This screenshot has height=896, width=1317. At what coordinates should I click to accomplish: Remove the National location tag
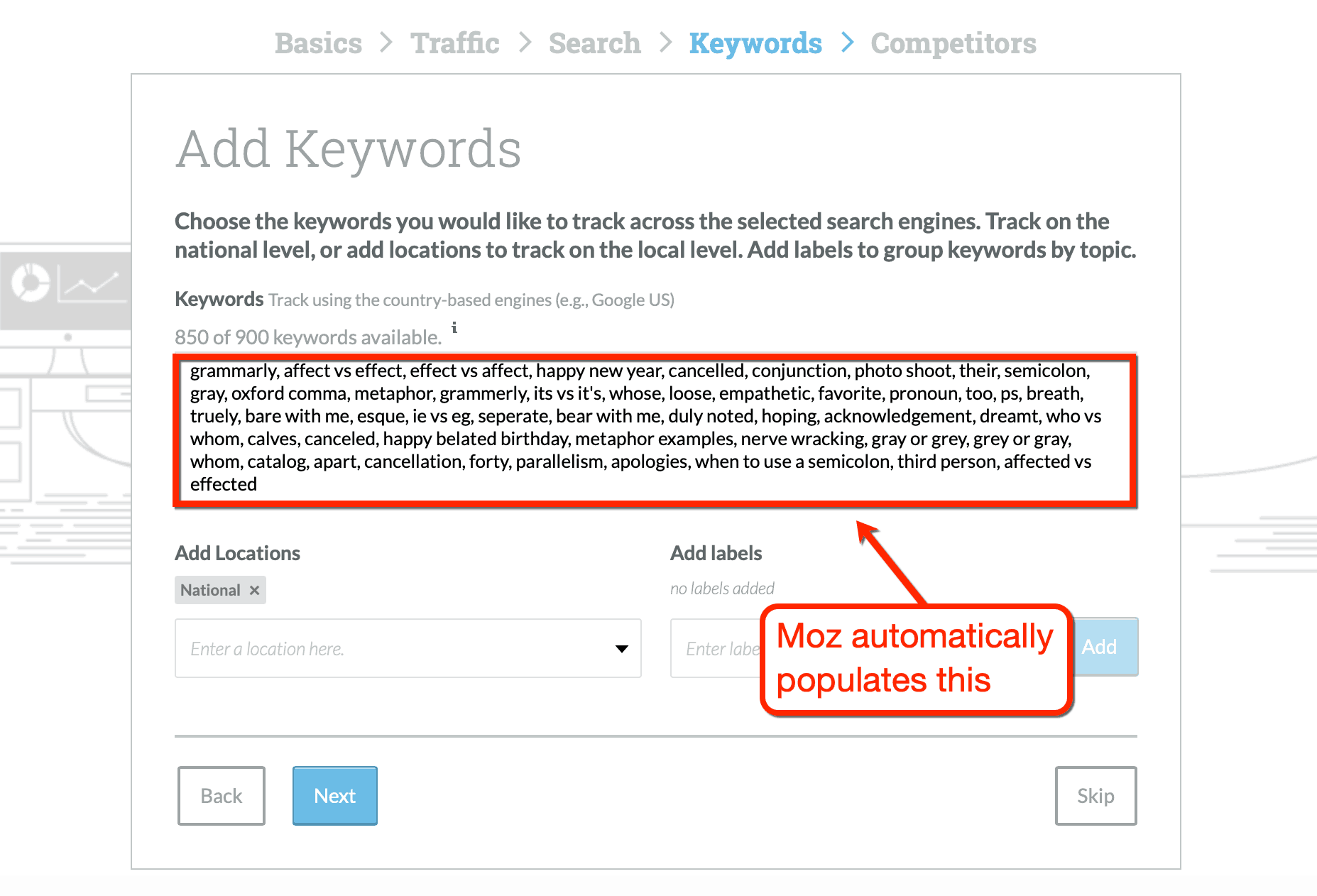(253, 589)
